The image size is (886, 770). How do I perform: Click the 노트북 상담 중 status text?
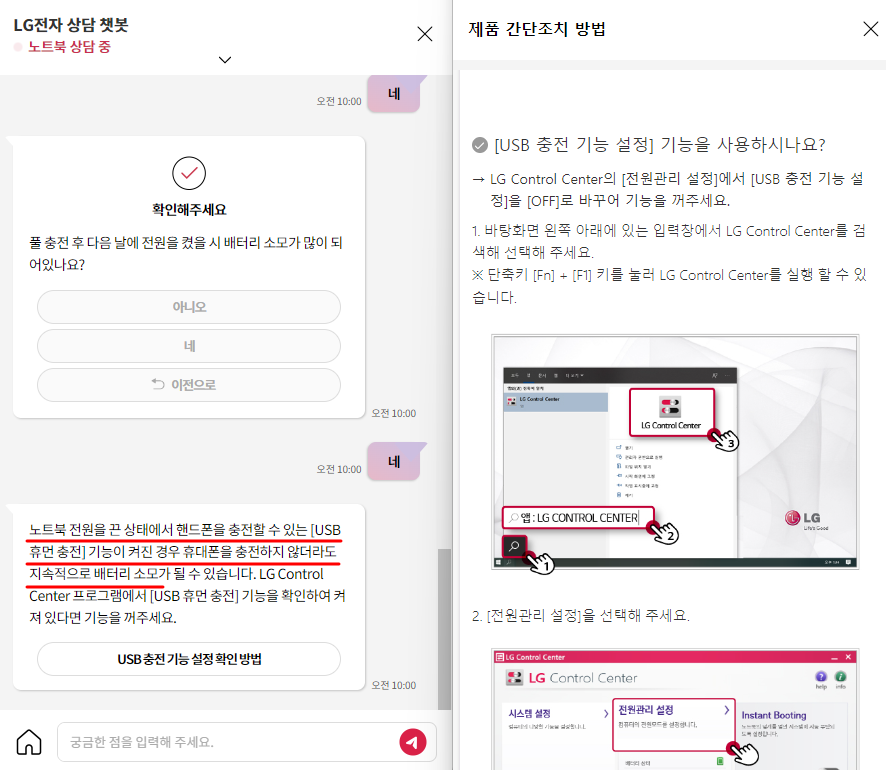(x=69, y=47)
